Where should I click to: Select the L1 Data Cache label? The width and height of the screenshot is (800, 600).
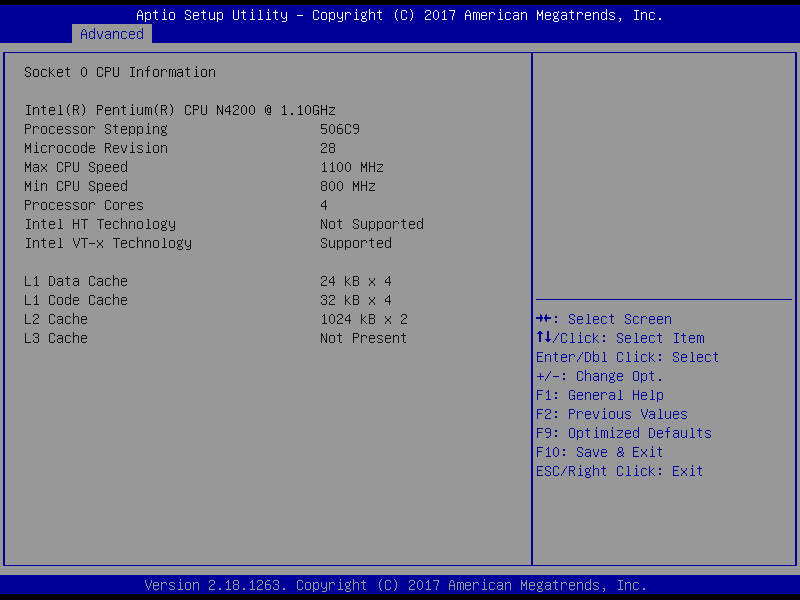[x=75, y=281]
